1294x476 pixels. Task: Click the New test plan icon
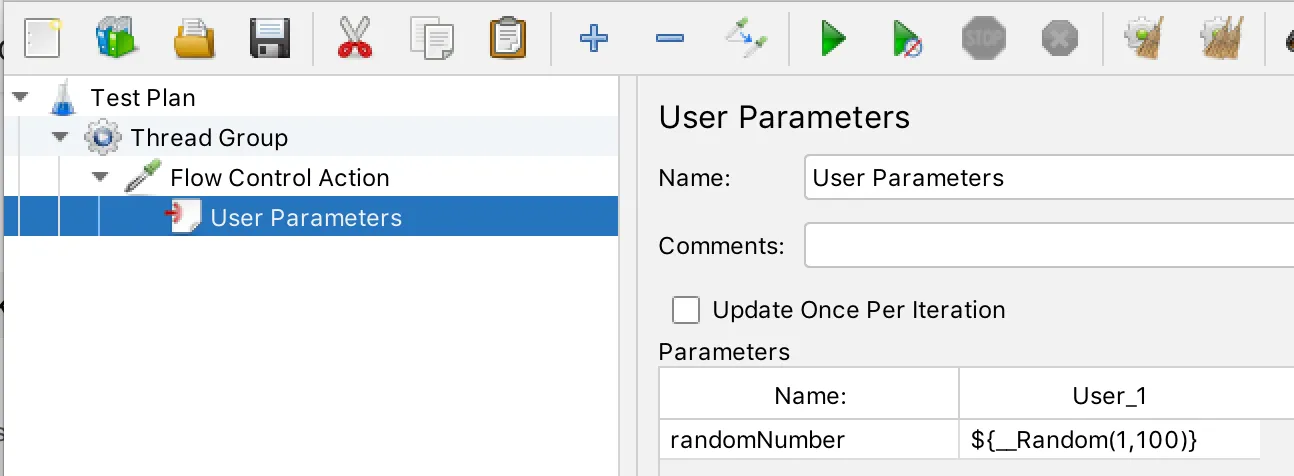click(x=41, y=39)
